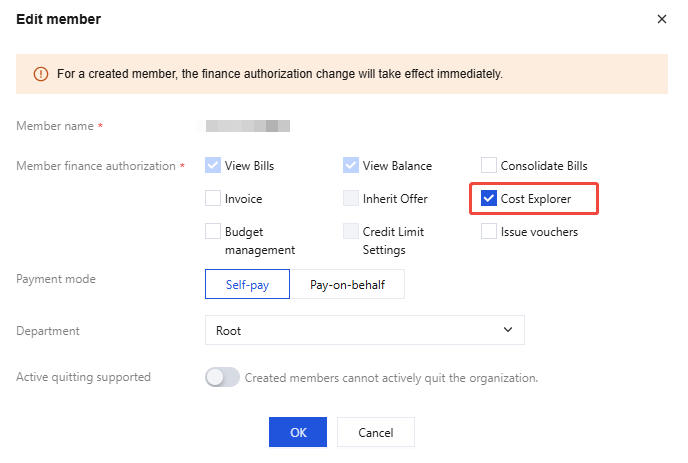This screenshot has width=688, height=463.
Task: Confirm changes with the OK button
Action: pyautogui.click(x=298, y=432)
